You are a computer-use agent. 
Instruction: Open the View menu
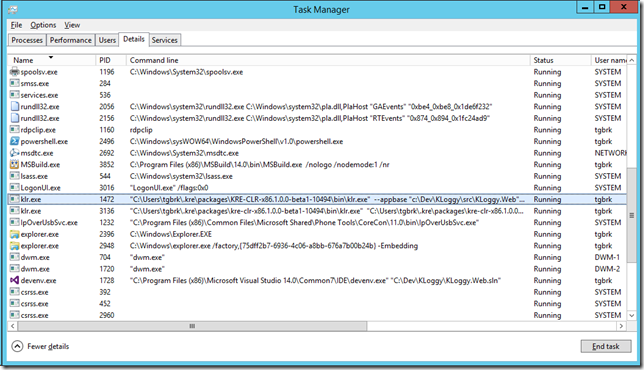72,25
